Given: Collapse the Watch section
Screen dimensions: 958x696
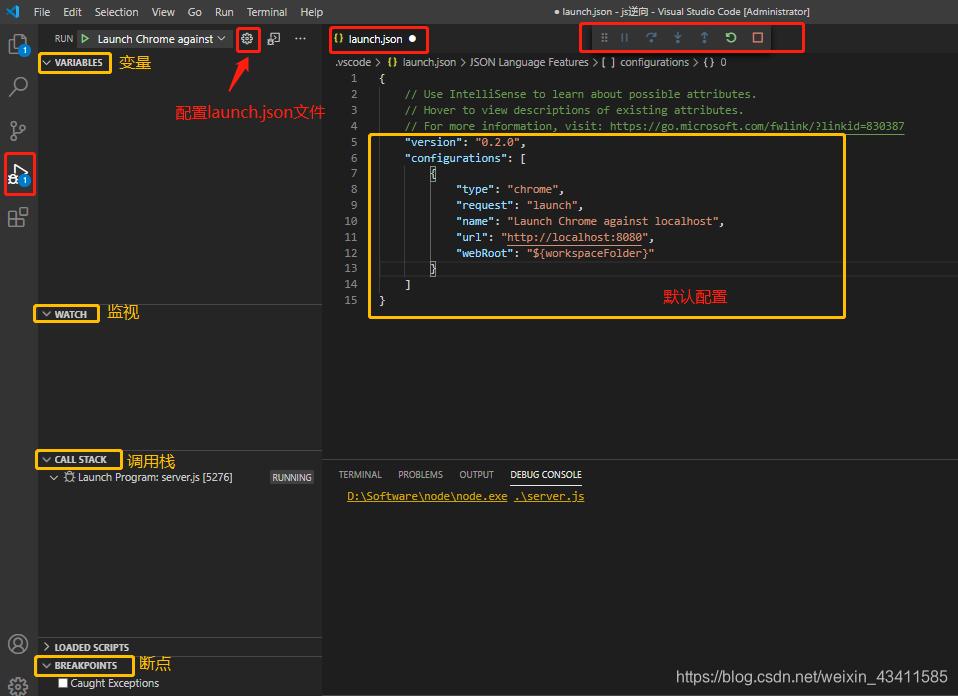Looking at the screenshot, I should coord(46,314).
